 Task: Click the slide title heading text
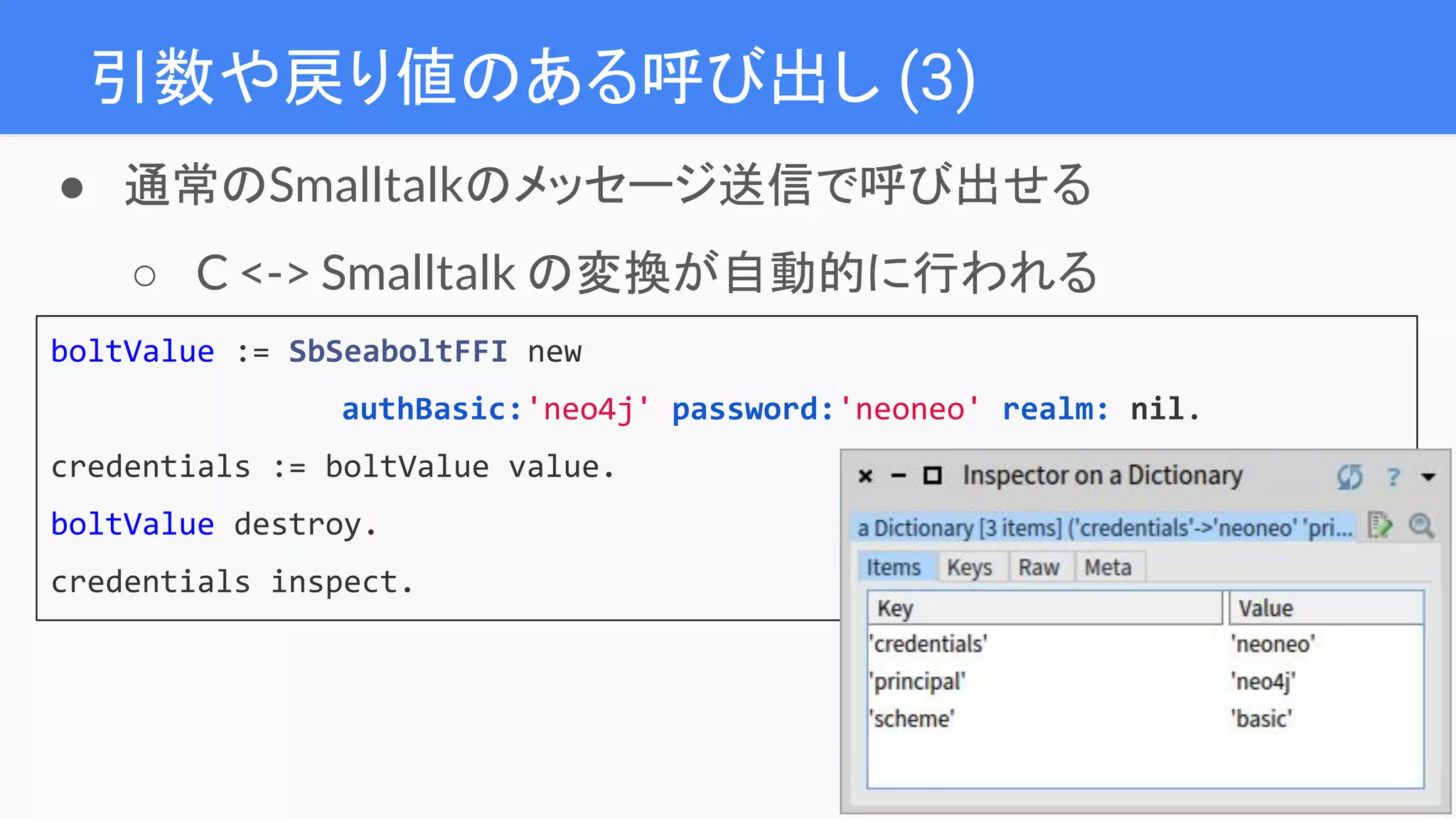[533, 77]
